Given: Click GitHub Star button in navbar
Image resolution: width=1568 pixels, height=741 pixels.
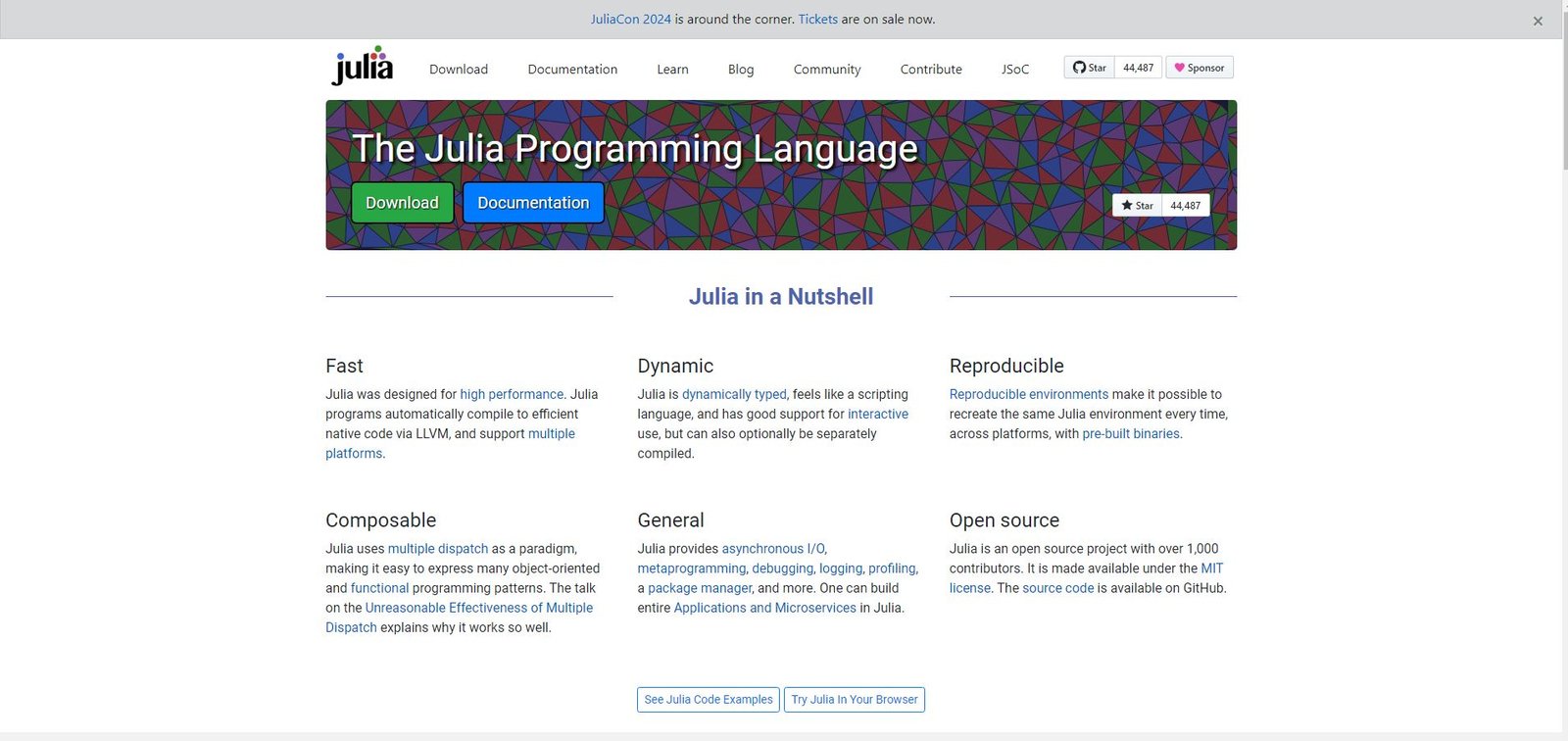Looking at the screenshot, I should pyautogui.click(x=1090, y=68).
